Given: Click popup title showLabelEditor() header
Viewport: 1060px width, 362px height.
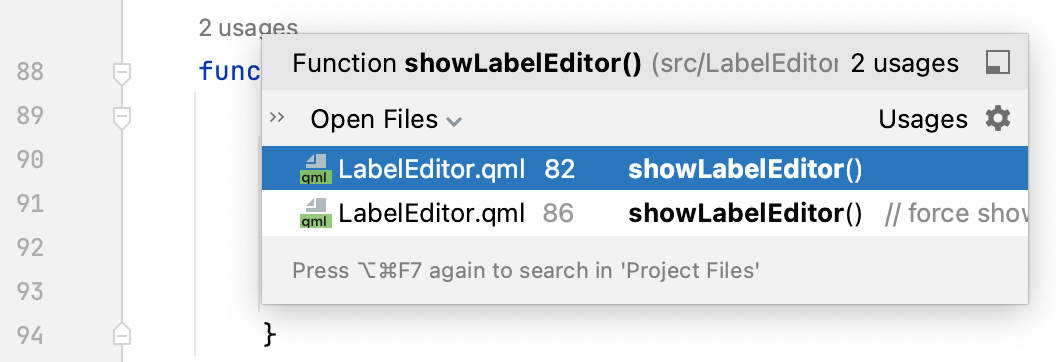Looking at the screenshot, I should coord(523,64).
